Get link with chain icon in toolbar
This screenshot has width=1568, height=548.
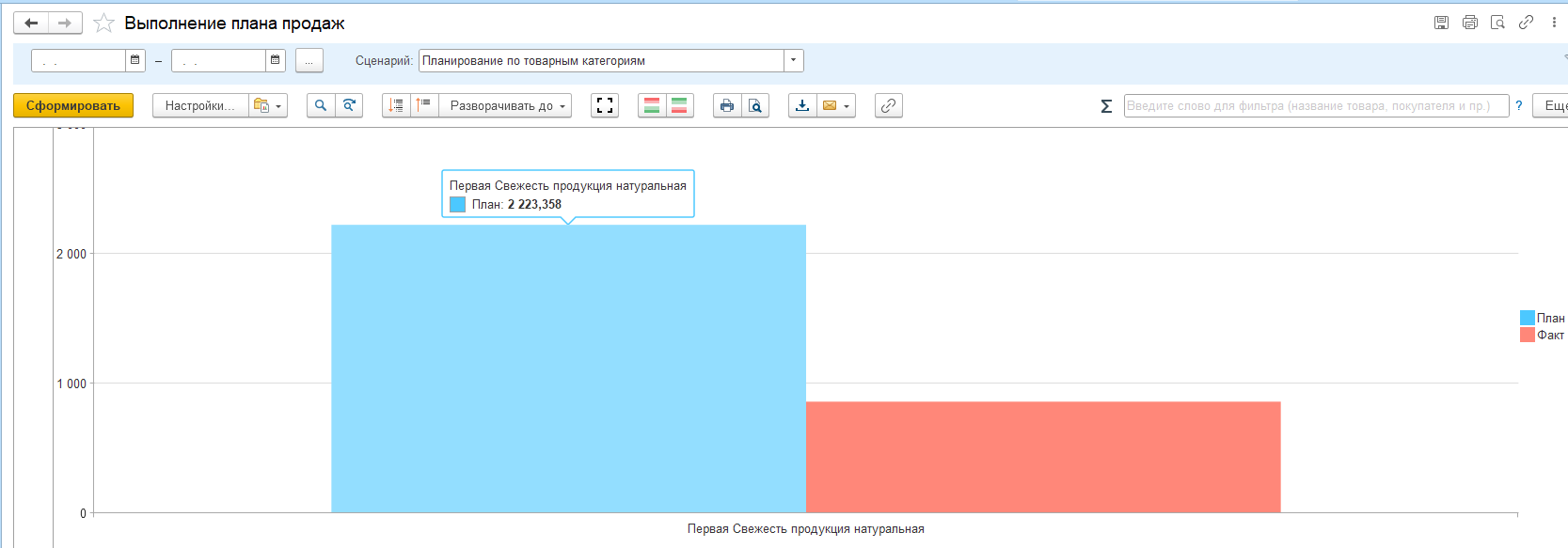tap(889, 105)
